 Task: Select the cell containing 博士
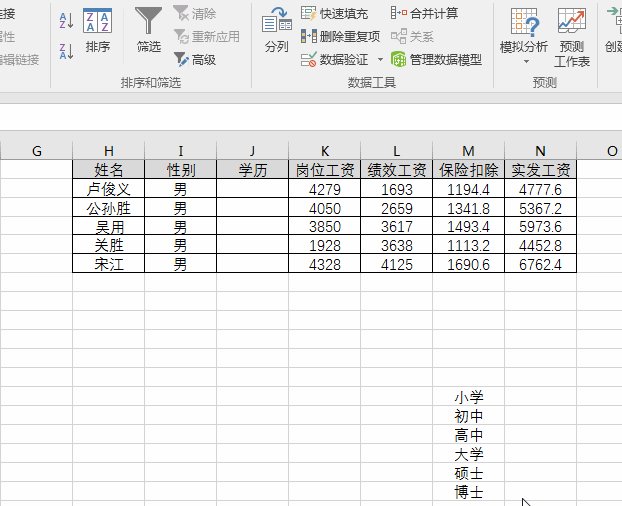point(468,493)
